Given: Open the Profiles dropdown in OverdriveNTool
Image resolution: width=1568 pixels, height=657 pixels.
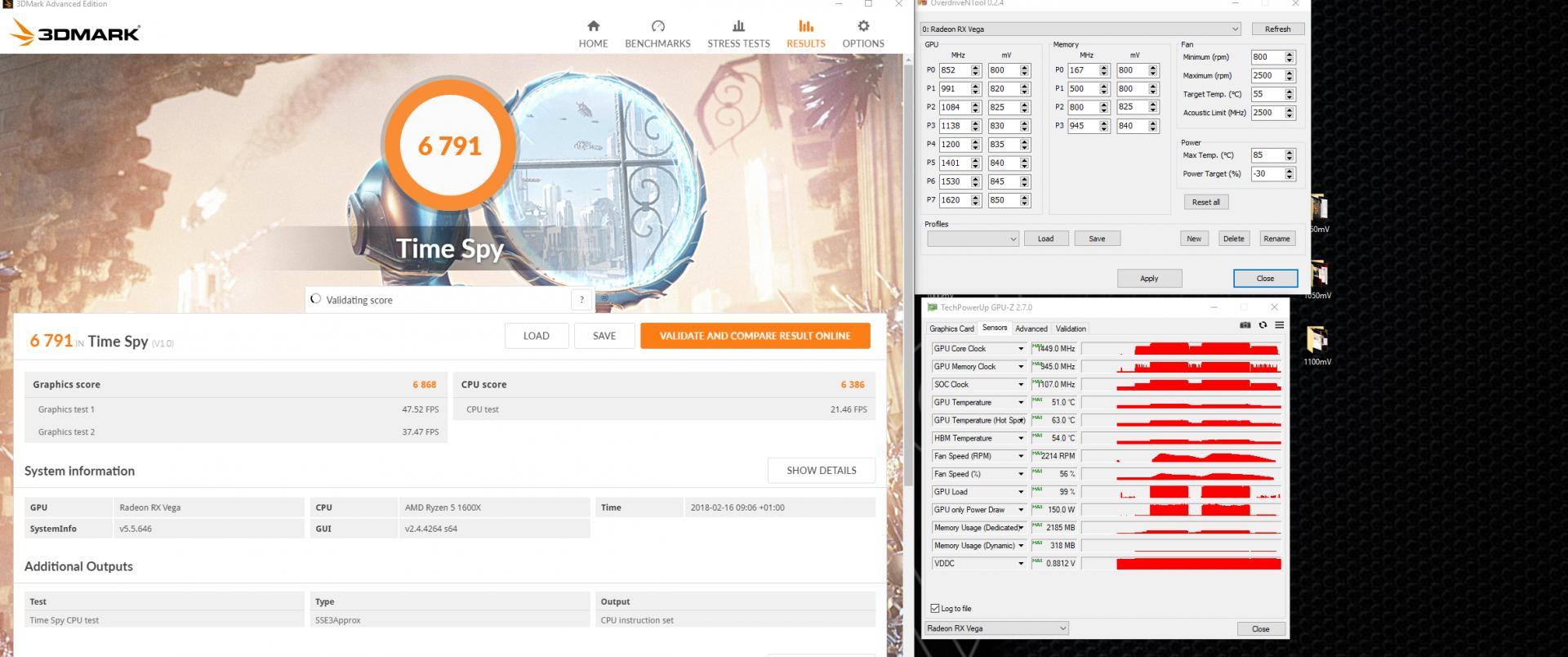Looking at the screenshot, I should point(973,239).
